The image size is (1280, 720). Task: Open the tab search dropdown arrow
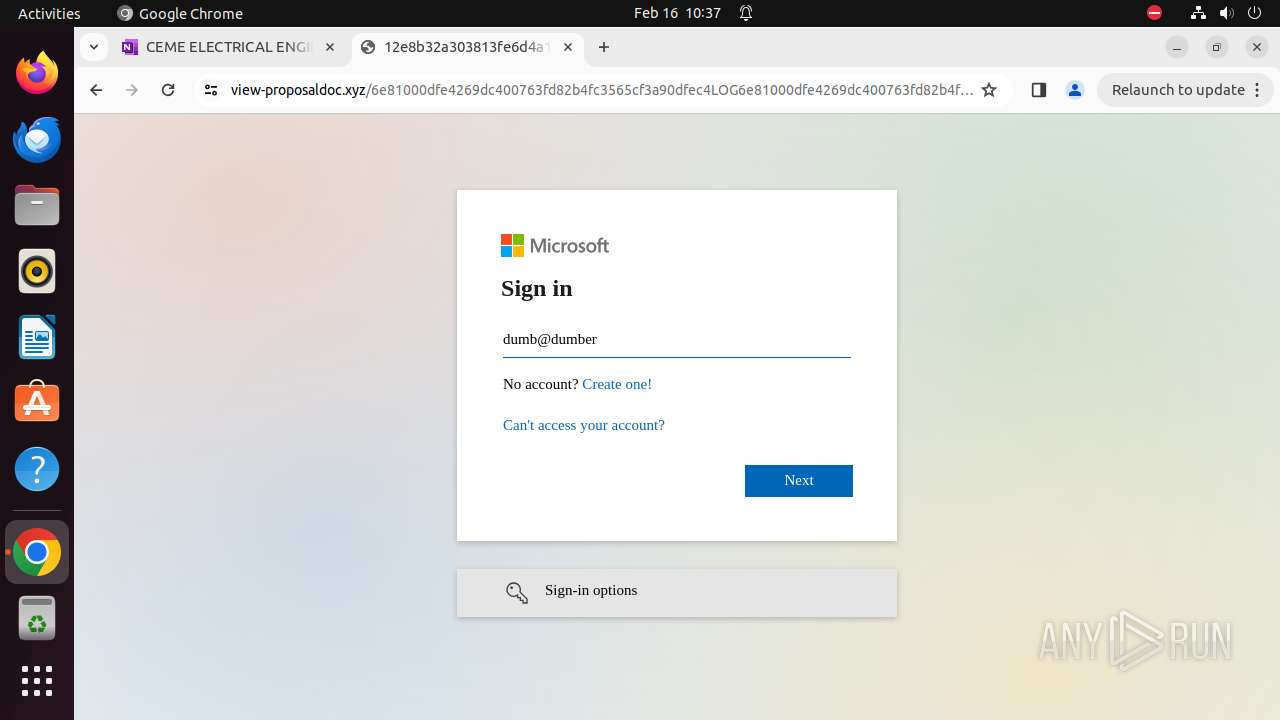tap(93, 47)
